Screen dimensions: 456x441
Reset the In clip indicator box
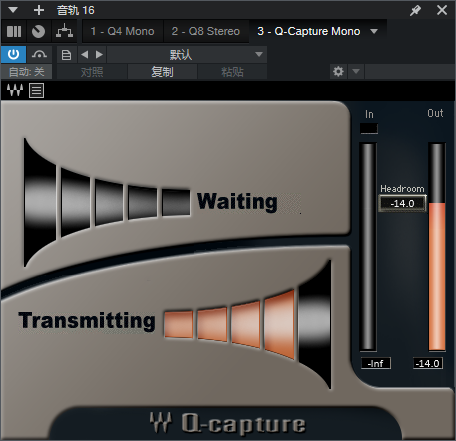click(369, 128)
